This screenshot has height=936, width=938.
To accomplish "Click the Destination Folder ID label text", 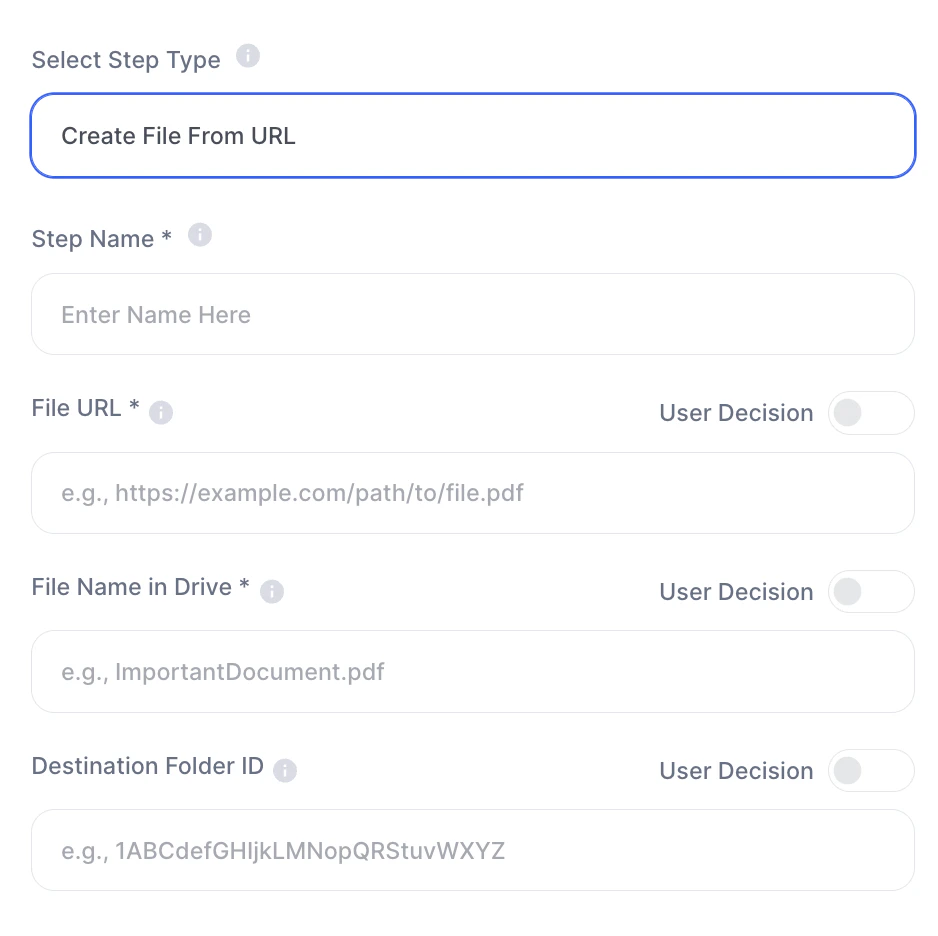I will pos(148,766).
